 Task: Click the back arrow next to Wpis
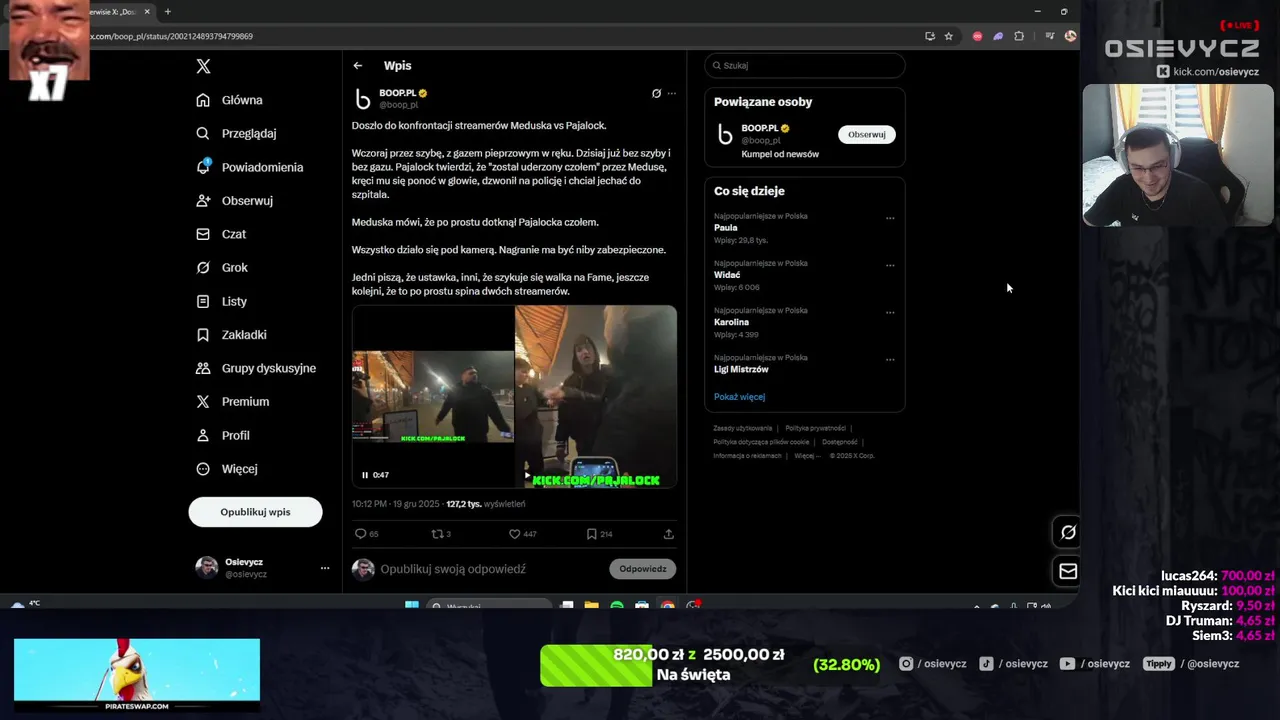pos(358,66)
